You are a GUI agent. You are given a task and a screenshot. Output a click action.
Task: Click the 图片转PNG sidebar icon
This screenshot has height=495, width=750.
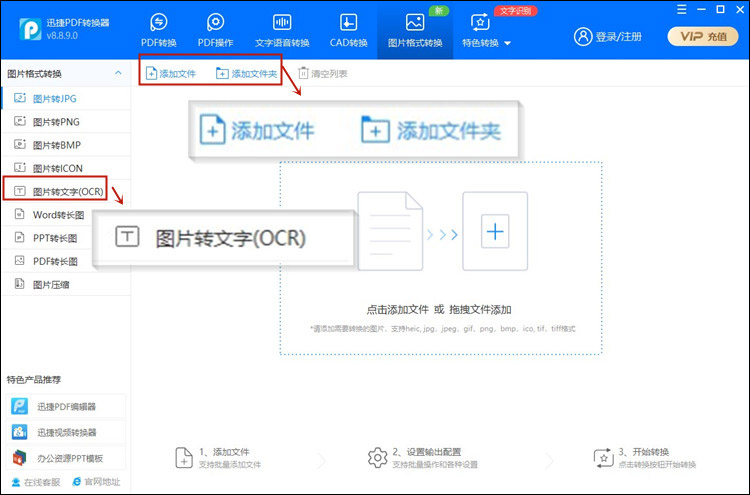coord(20,121)
